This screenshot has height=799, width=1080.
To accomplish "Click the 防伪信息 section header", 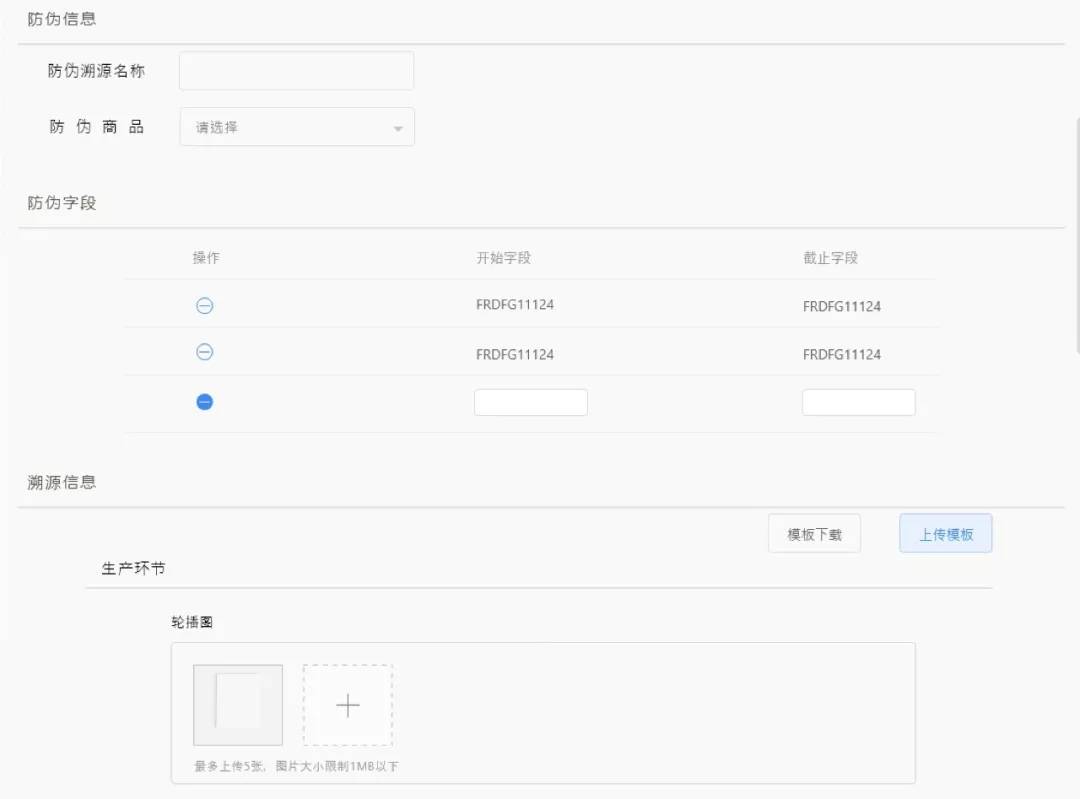I will click(x=62, y=19).
